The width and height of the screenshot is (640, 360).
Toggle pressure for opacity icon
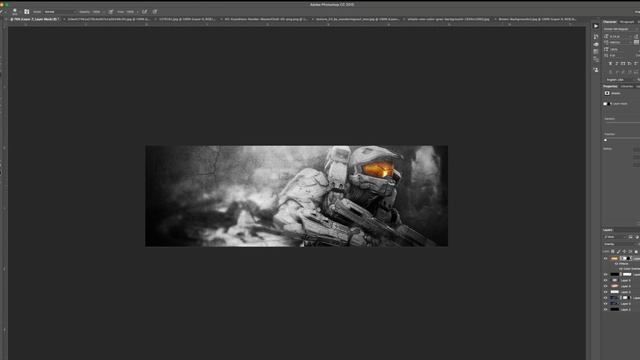point(111,12)
